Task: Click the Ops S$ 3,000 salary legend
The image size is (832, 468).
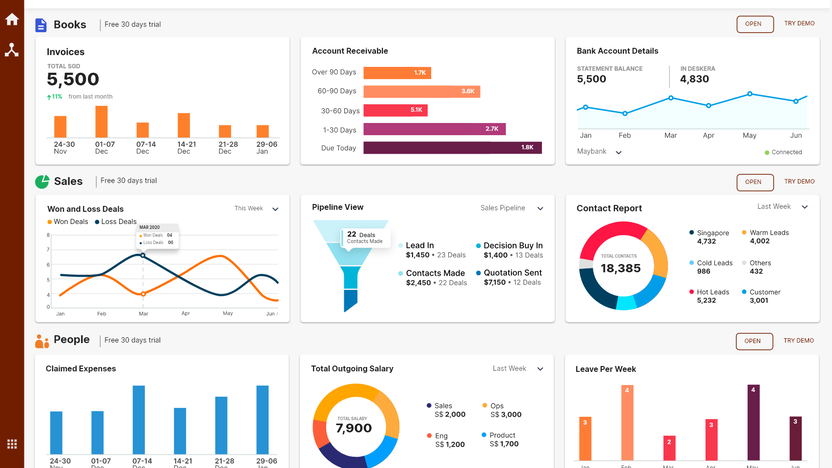Action: [x=501, y=410]
